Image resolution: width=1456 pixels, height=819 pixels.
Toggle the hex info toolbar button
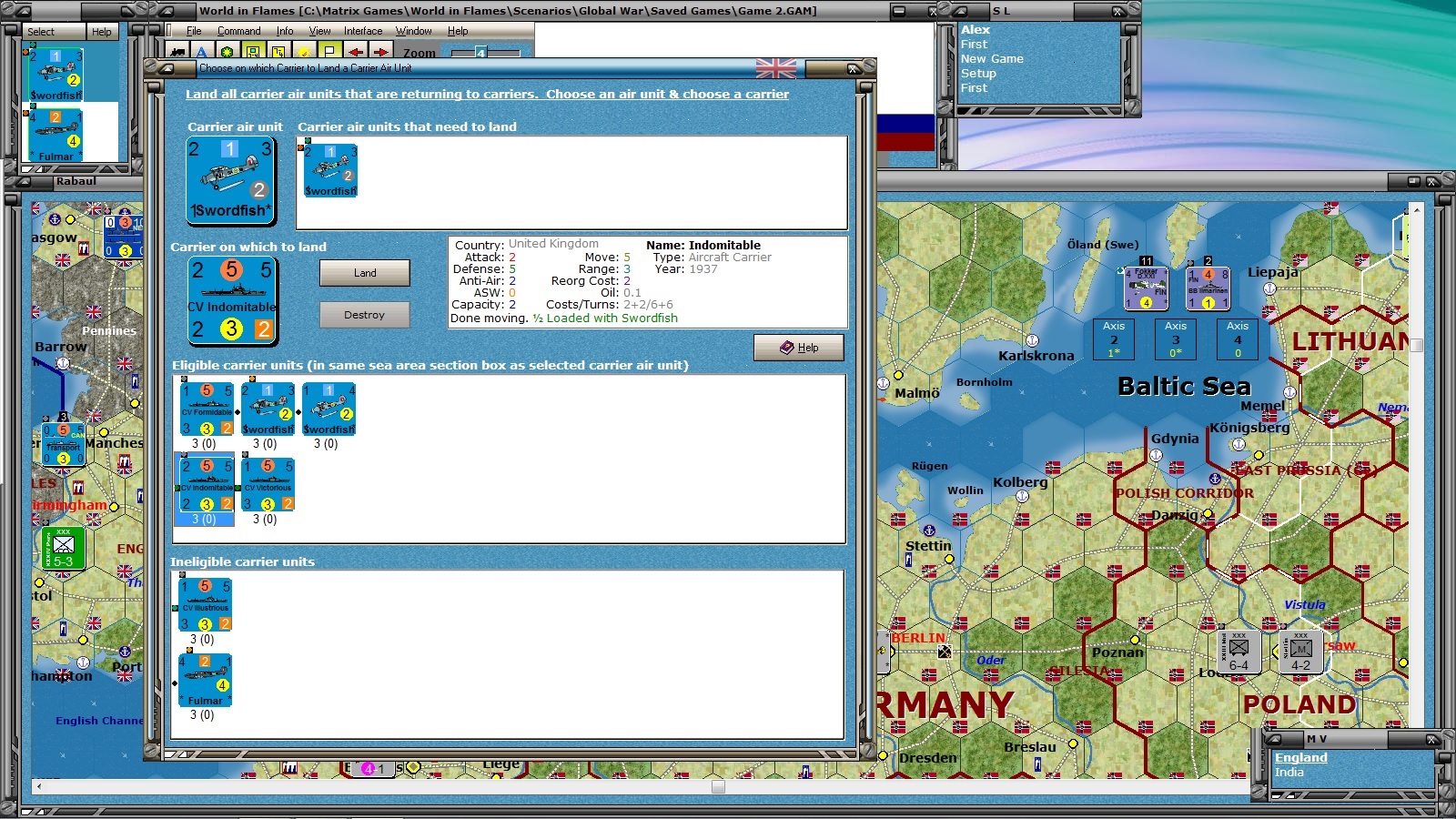(x=278, y=53)
